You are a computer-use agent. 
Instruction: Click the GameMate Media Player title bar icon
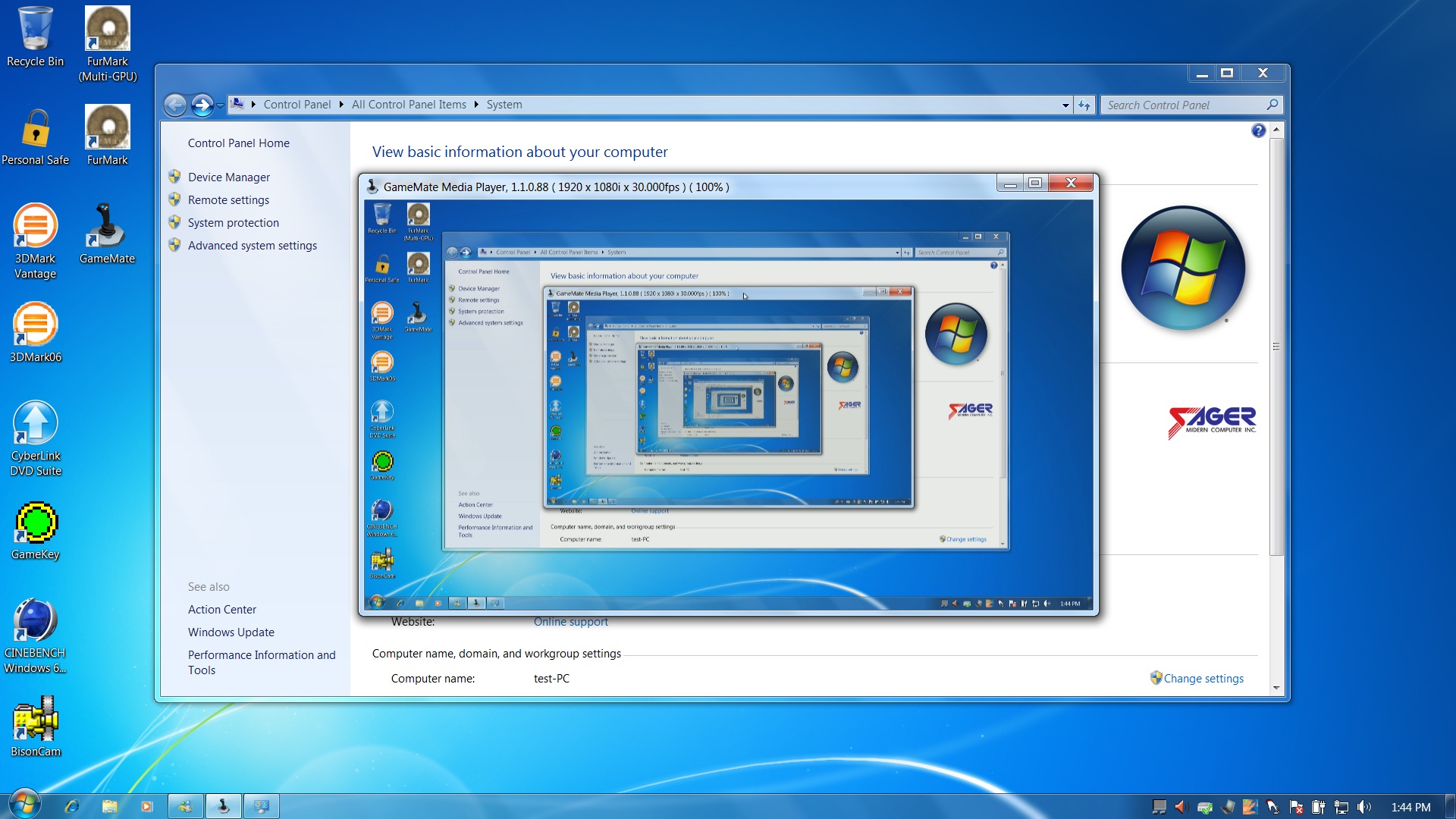point(372,186)
